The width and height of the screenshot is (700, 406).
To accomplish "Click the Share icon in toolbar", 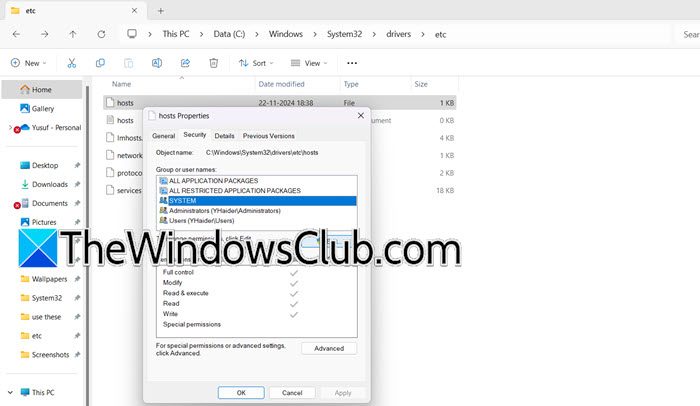I will click(185, 63).
